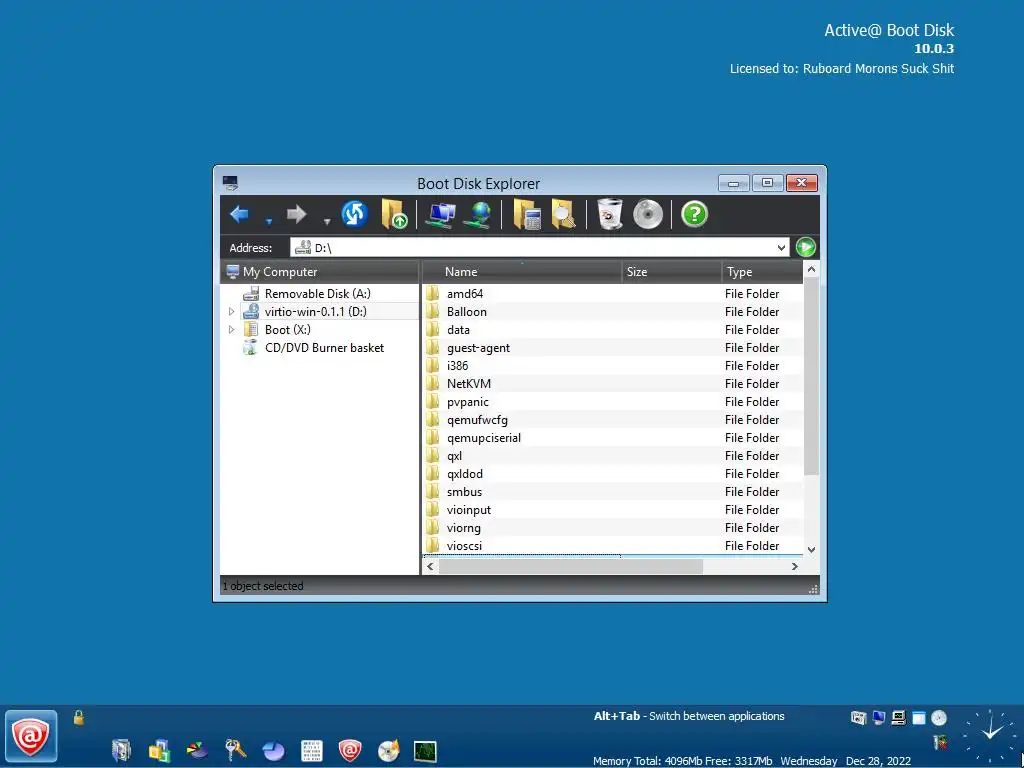Viewport: 1024px width, 768px height.
Task: Launch the pie chart partition taskbar icon
Action: pyautogui.click(x=197, y=750)
